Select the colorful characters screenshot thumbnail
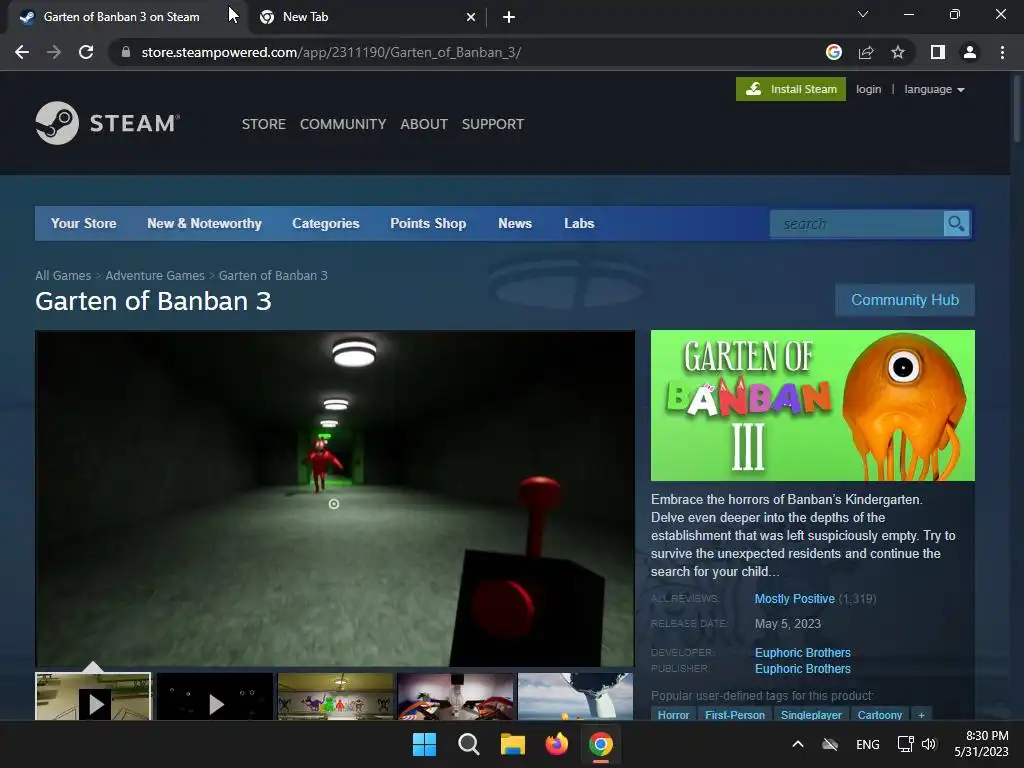The width and height of the screenshot is (1024, 768). point(335,697)
